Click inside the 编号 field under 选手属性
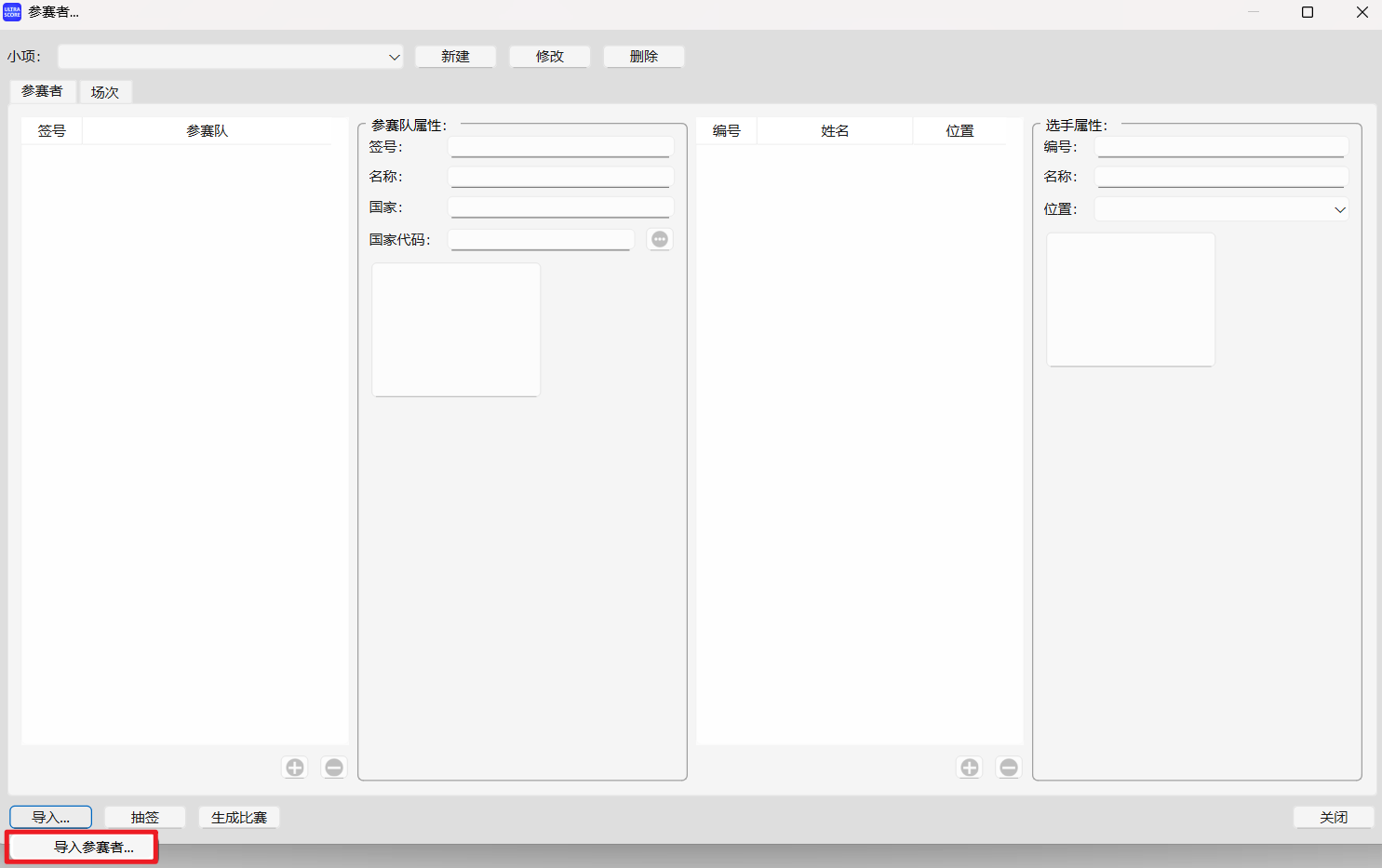 pyautogui.click(x=1220, y=146)
